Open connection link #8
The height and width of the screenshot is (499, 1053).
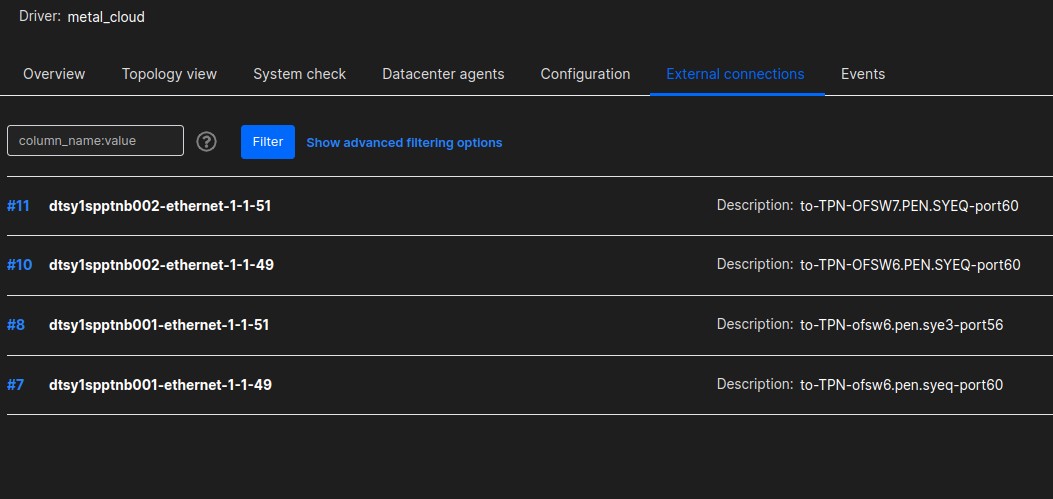coord(15,325)
